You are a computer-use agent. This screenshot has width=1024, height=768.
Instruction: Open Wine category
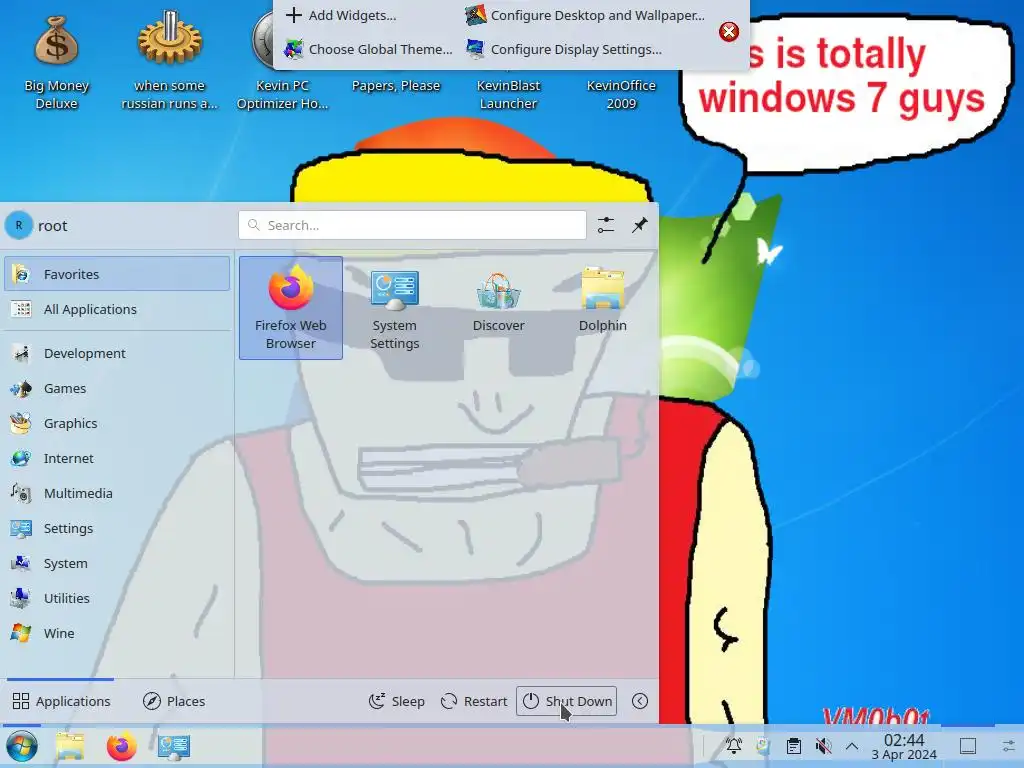click(117, 633)
